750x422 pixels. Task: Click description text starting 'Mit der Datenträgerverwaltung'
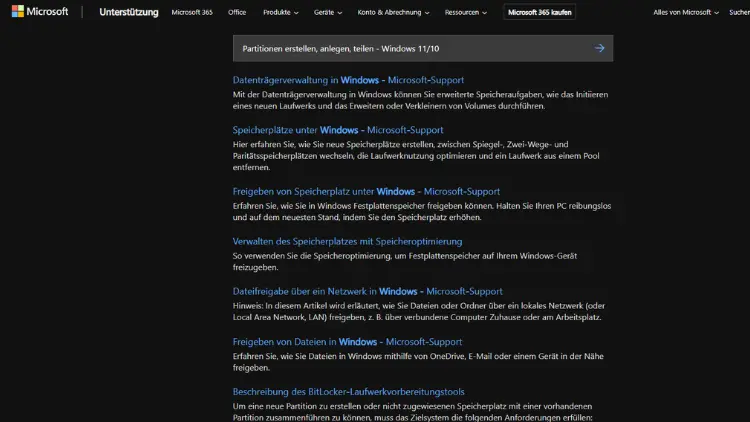(420, 100)
